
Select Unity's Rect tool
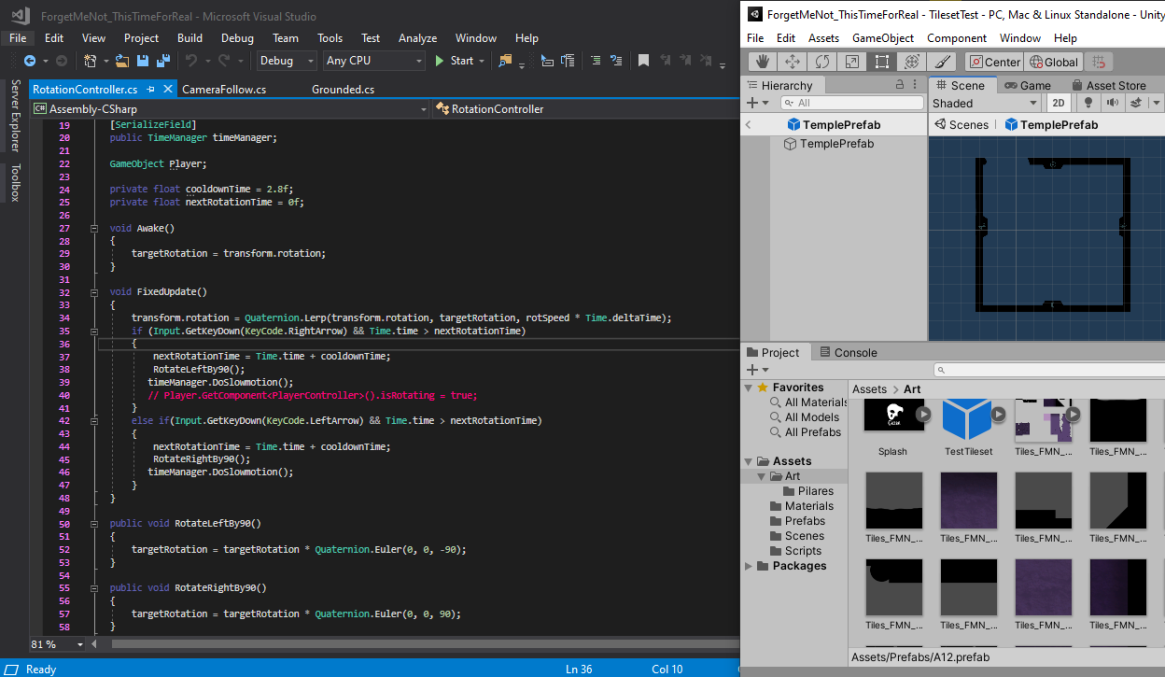[882, 62]
